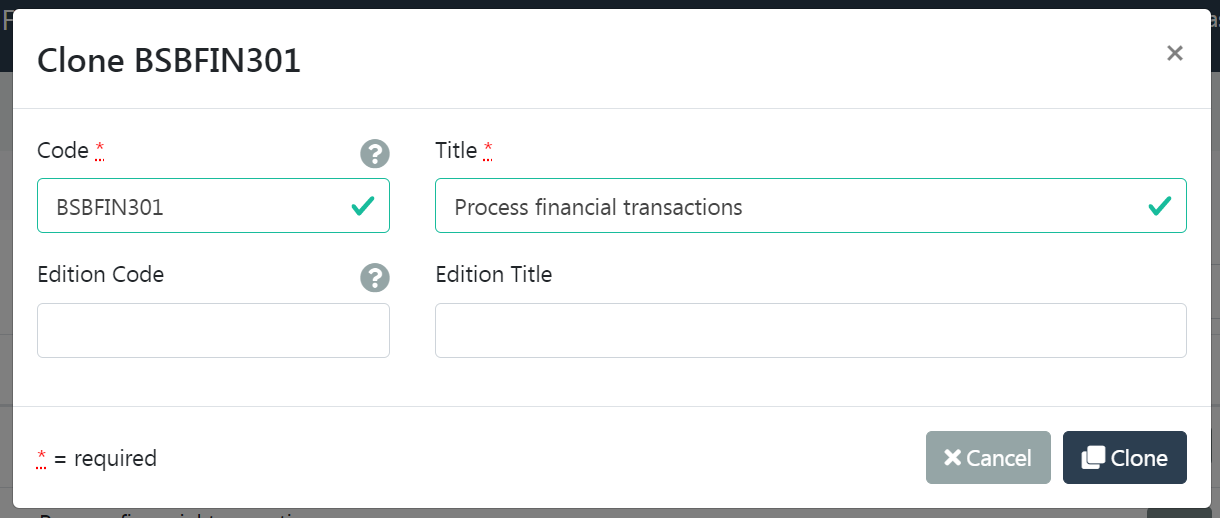The width and height of the screenshot is (1220, 518).
Task: Click the copy icon on Clone button
Action: point(1093,457)
